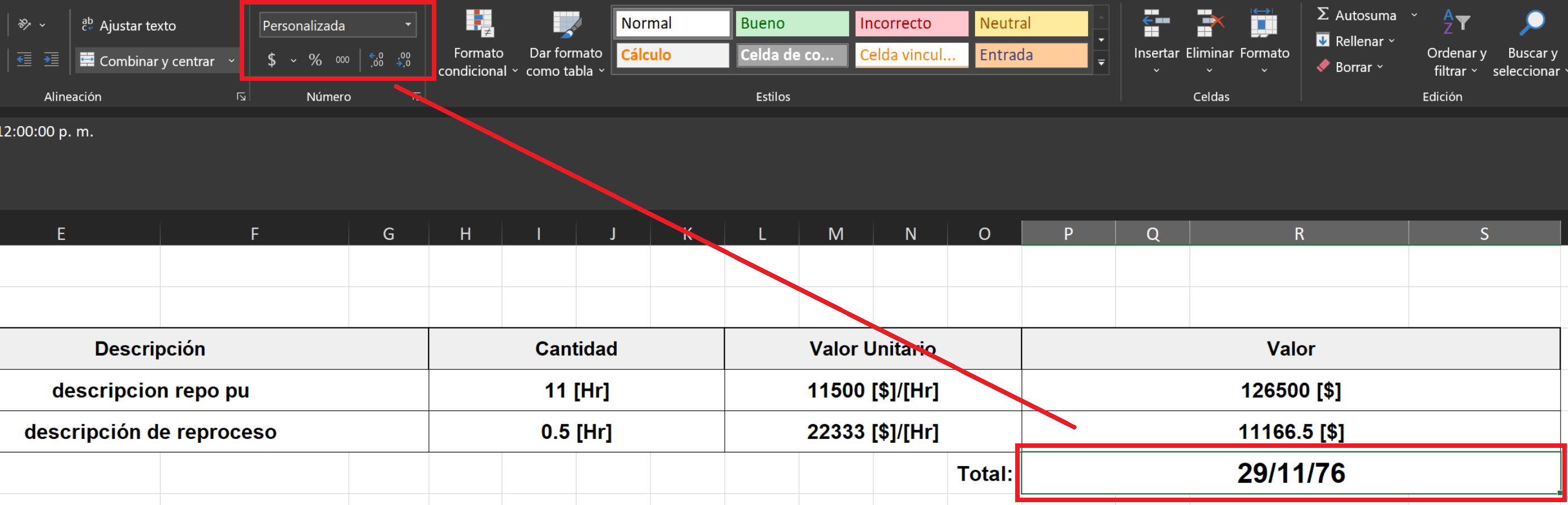This screenshot has height=505, width=1568.
Task: Select column R header
Action: click(x=1298, y=234)
